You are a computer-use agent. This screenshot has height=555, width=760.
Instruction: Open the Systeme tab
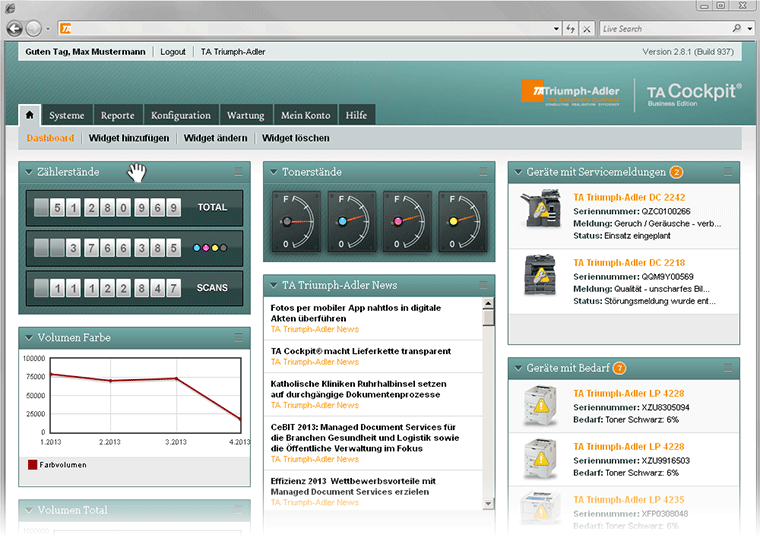click(66, 115)
